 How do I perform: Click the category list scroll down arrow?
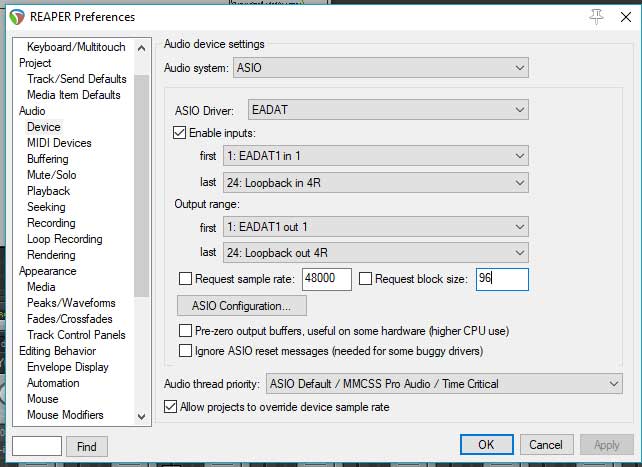tap(141, 417)
